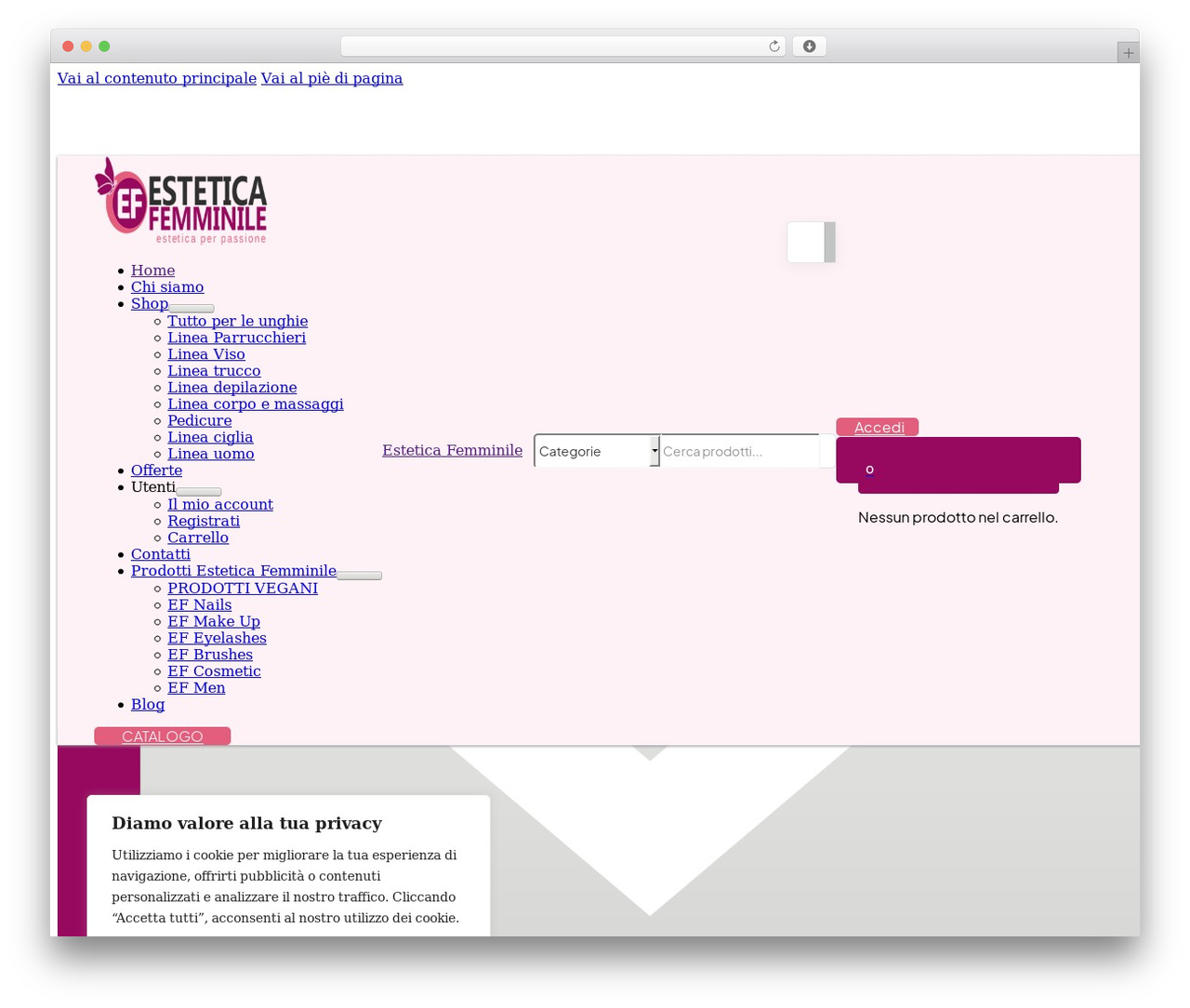Open the CATALOGO button
This screenshot has width=1190, height=1008.
tap(163, 736)
